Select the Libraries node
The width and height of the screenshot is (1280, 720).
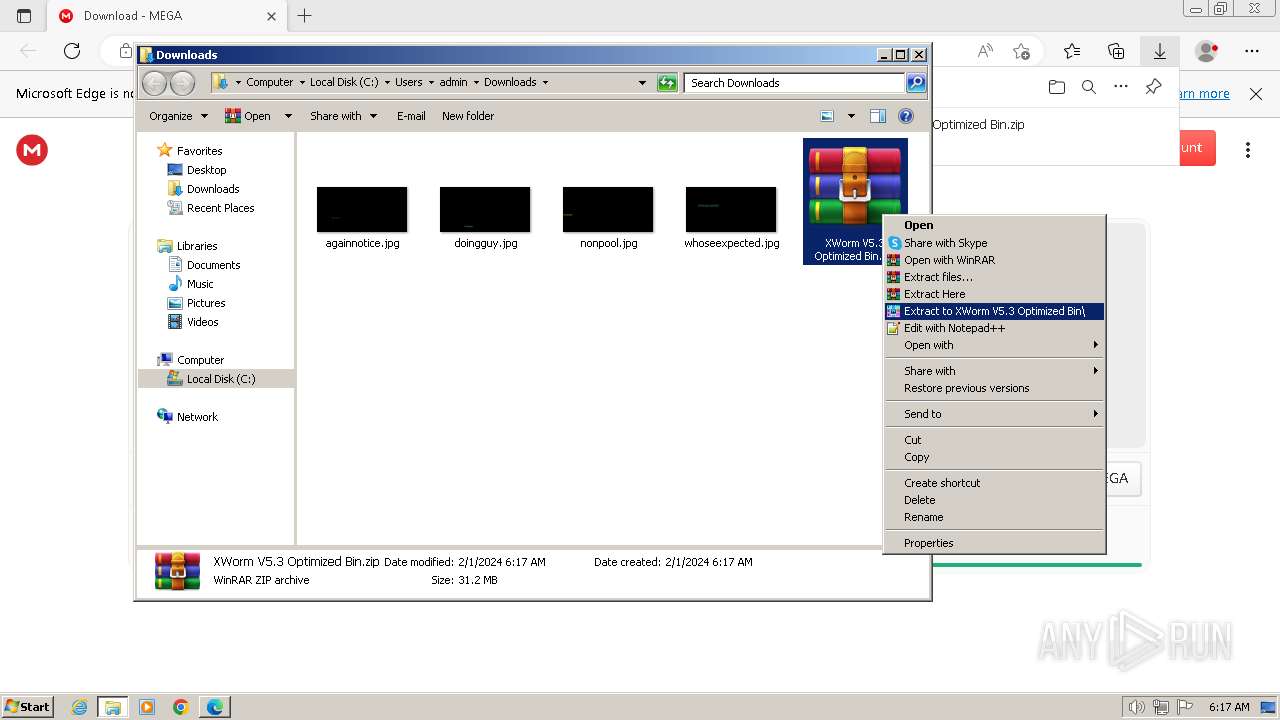[197, 246]
